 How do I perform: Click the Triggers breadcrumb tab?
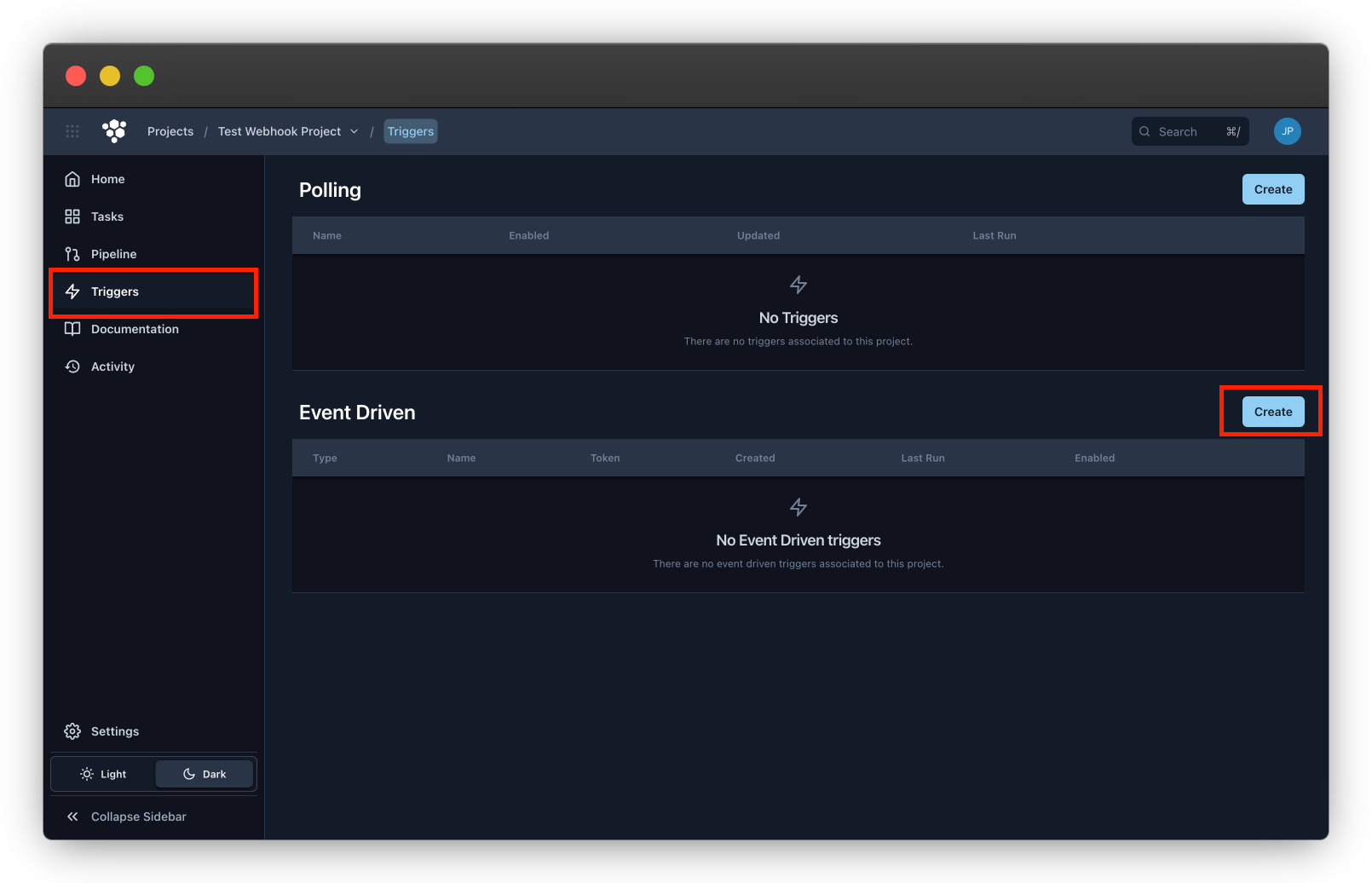410,131
